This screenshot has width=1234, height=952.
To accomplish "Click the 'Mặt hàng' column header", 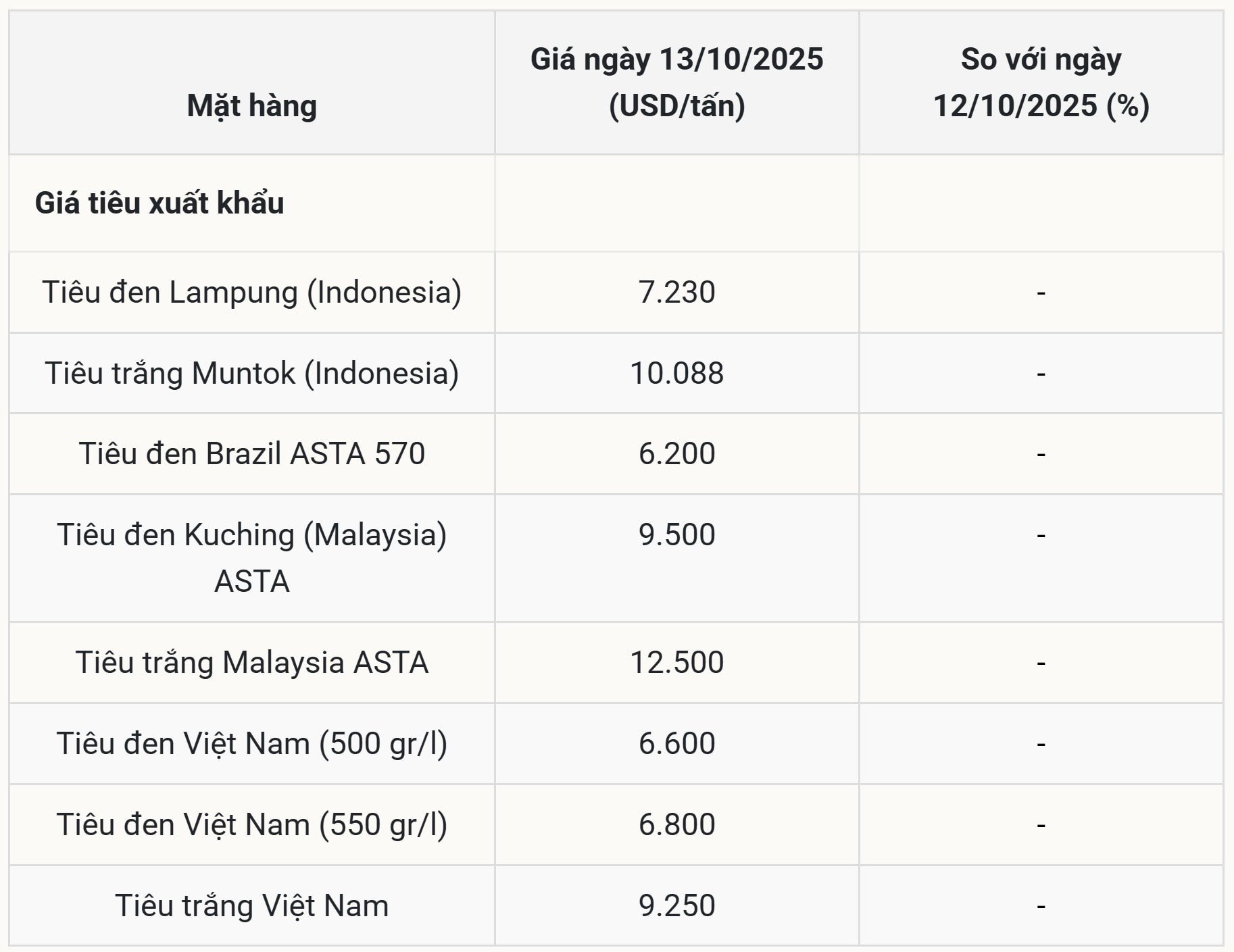I will click(x=251, y=106).
